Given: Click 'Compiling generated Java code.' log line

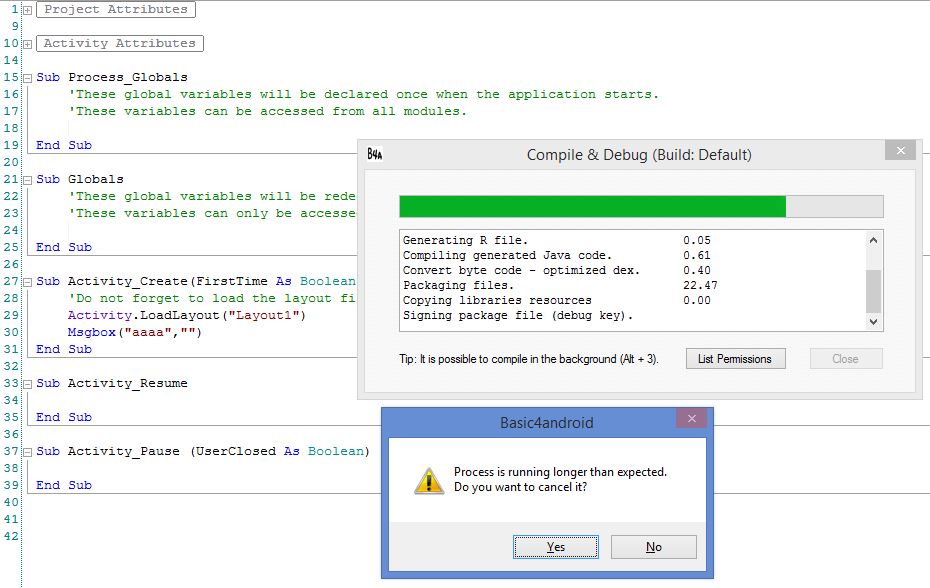Looking at the screenshot, I should pos(507,255).
